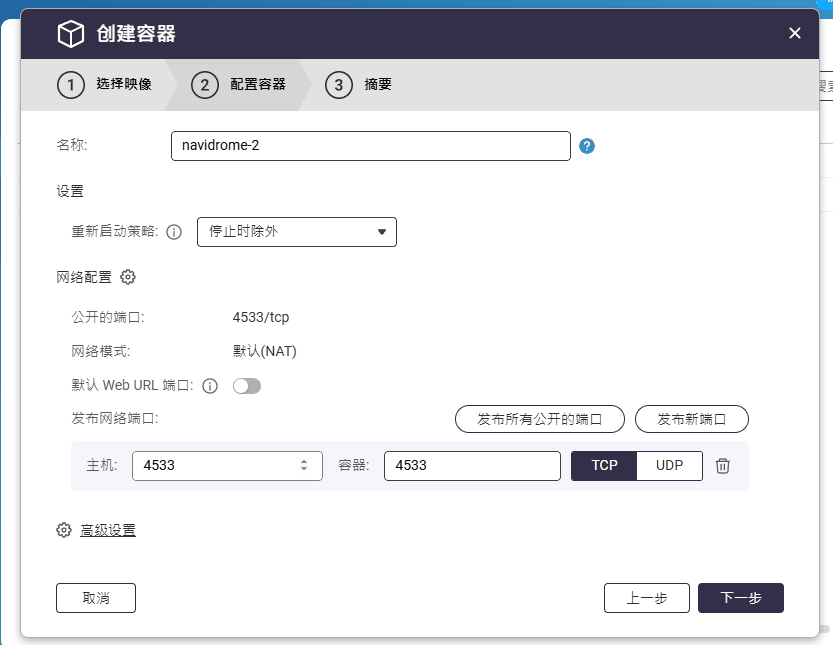Click the 创建容器 dialog title
The image size is (833, 645).
136,33
